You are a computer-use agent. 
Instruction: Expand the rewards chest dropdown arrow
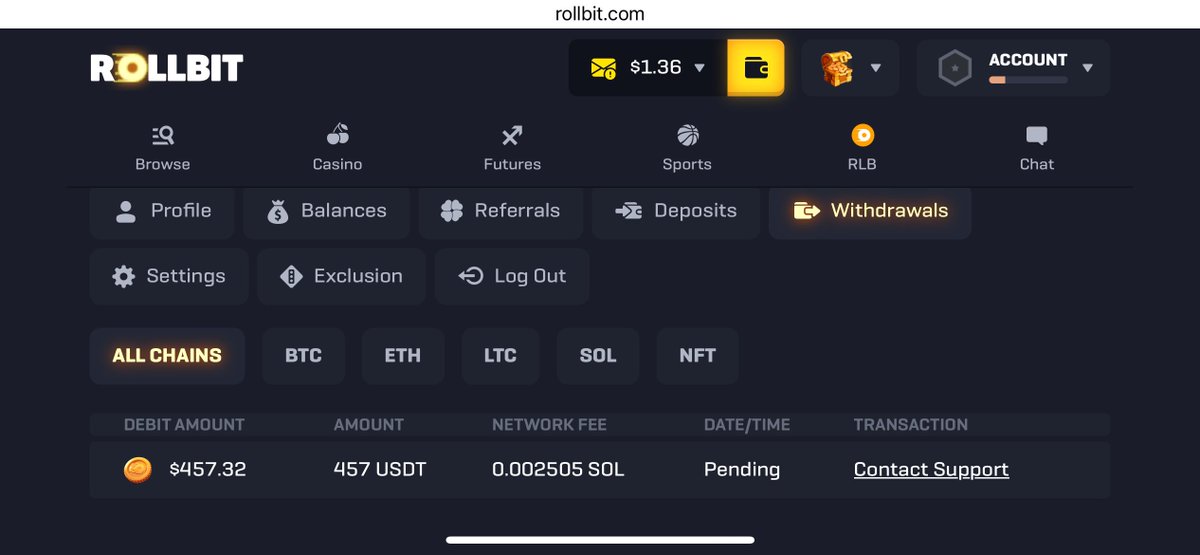tap(876, 68)
